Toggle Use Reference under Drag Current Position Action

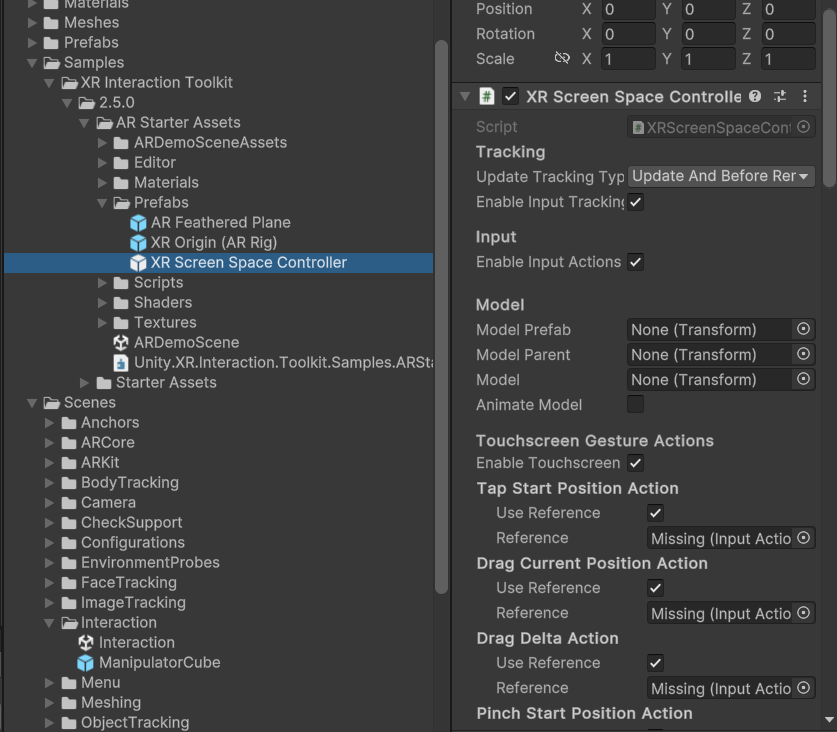click(656, 588)
